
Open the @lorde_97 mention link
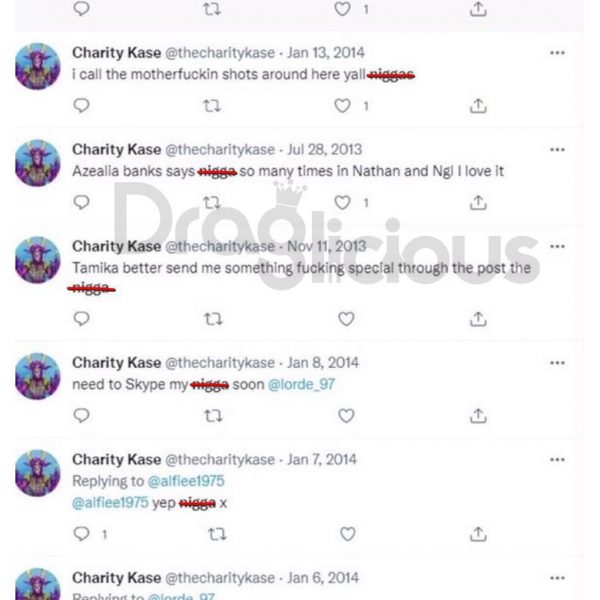pyautogui.click(x=301, y=384)
